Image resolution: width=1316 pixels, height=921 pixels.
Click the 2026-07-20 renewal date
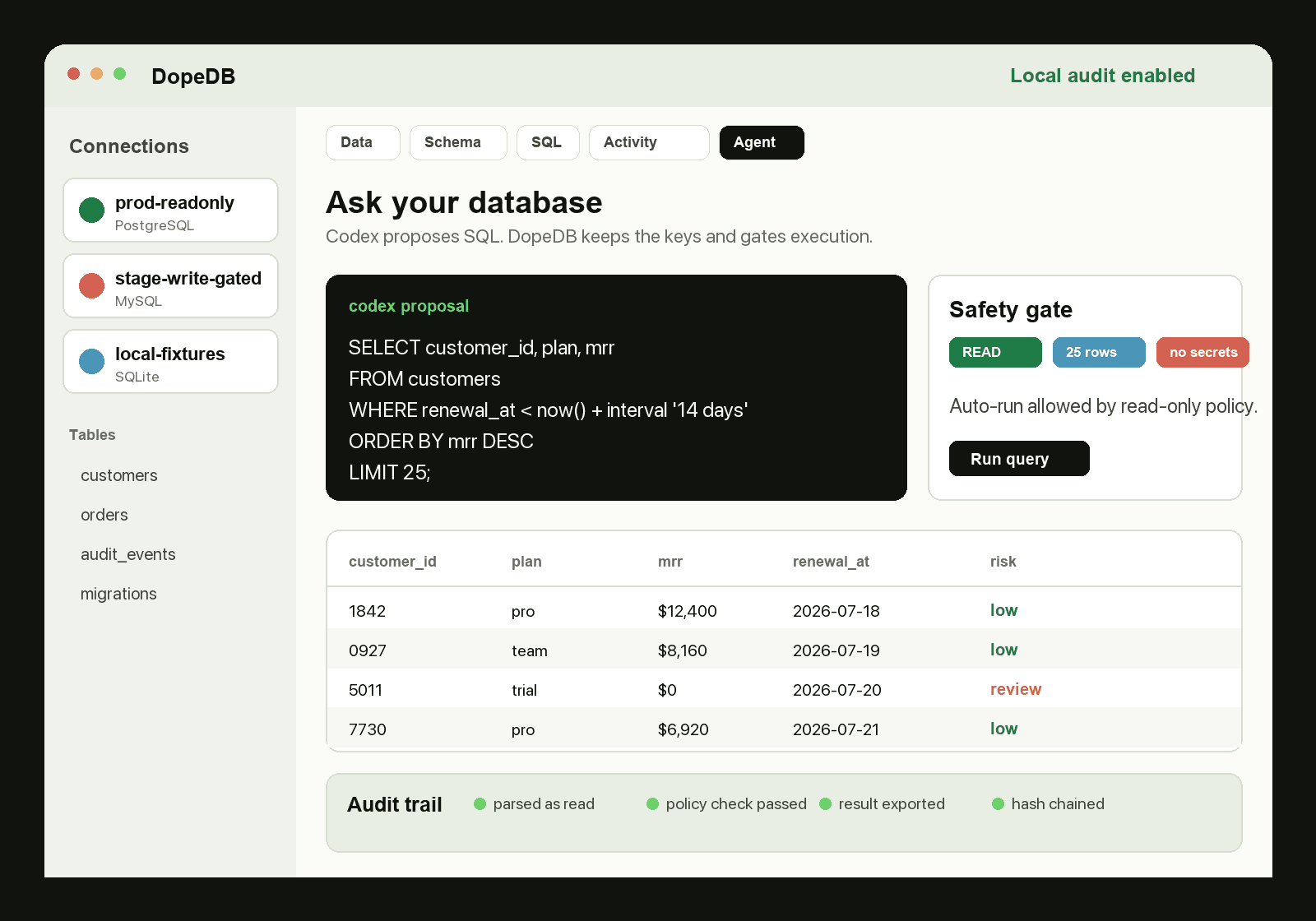tap(836, 690)
